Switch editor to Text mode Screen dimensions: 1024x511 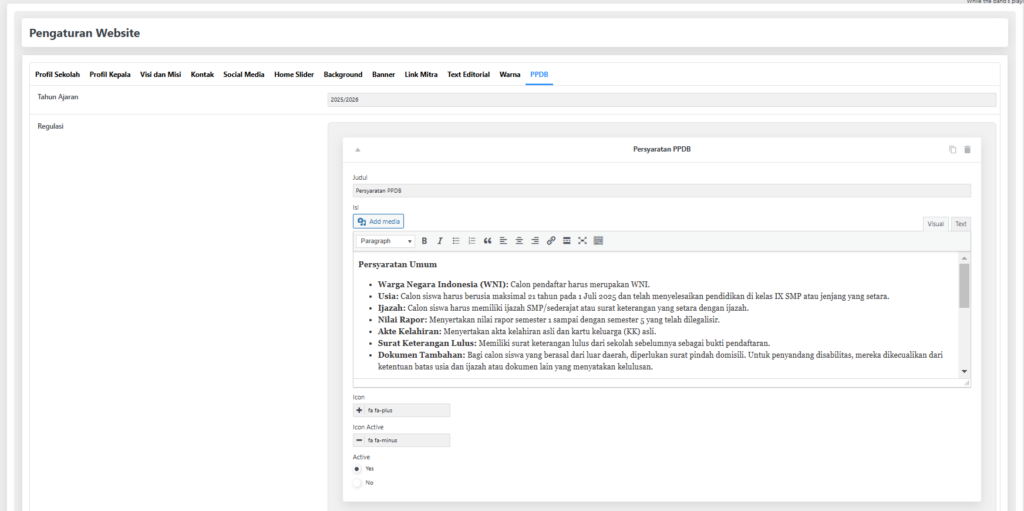(x=960, y=224)
